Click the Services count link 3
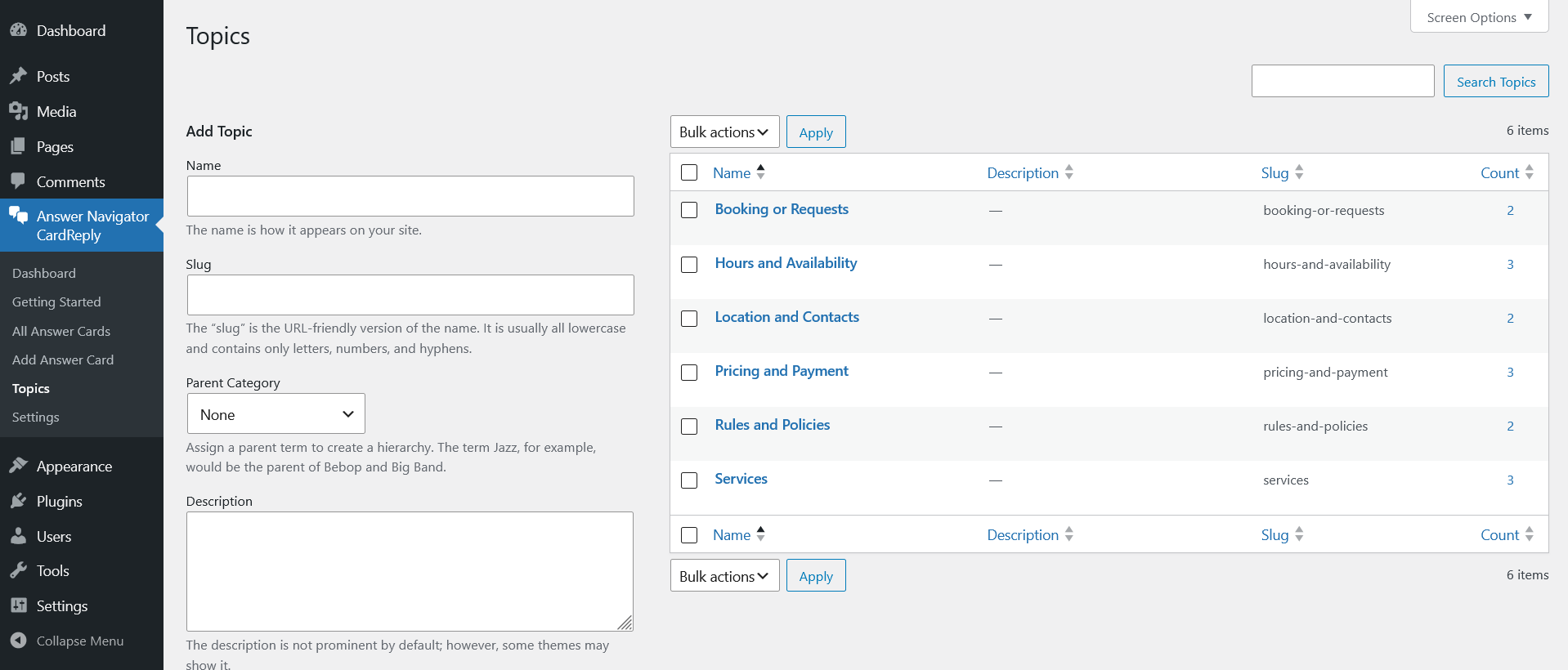 coord(1511,480)
